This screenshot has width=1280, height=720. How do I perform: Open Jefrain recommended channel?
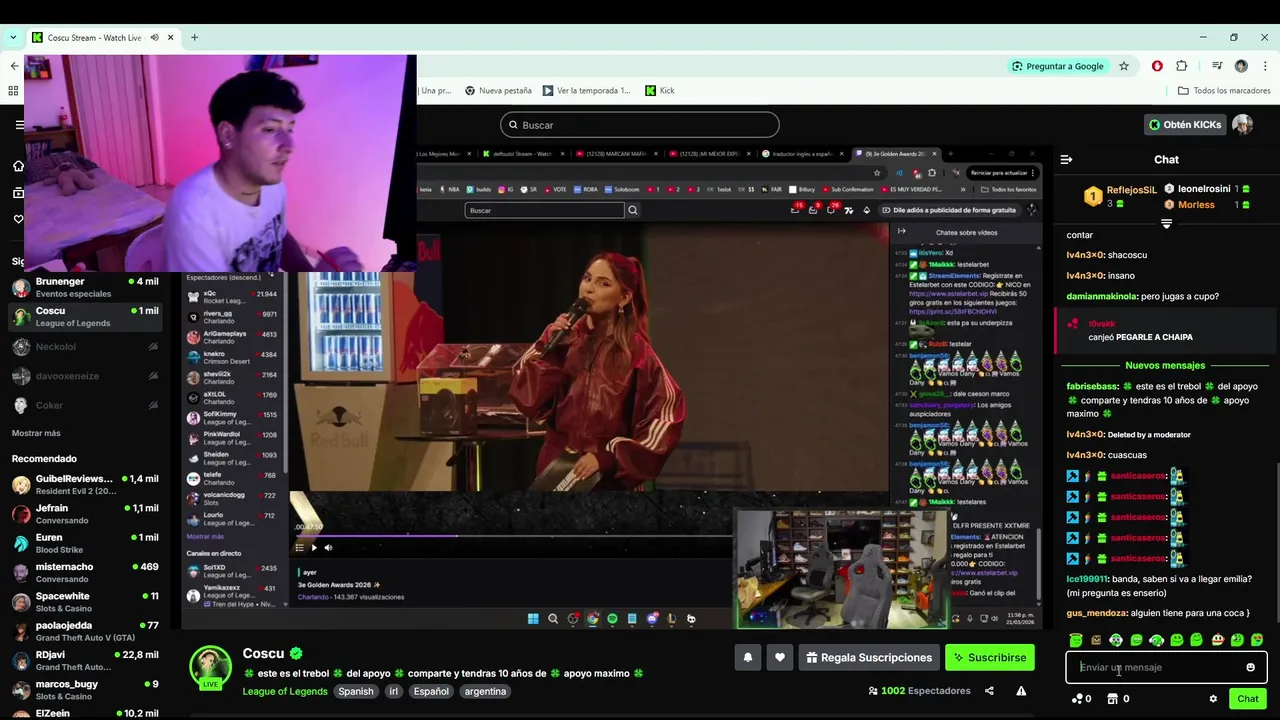click(85, 514)
